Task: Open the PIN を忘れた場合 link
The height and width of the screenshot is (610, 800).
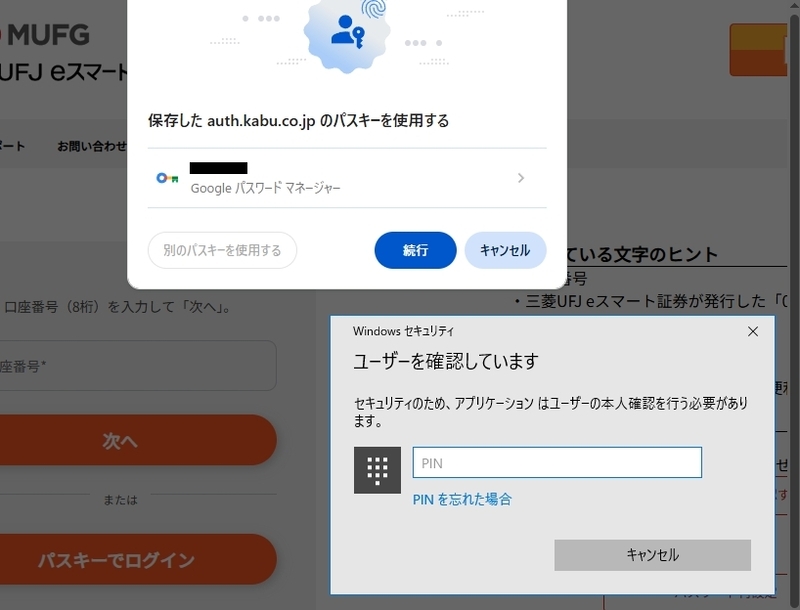Action: tap(462, 499)
